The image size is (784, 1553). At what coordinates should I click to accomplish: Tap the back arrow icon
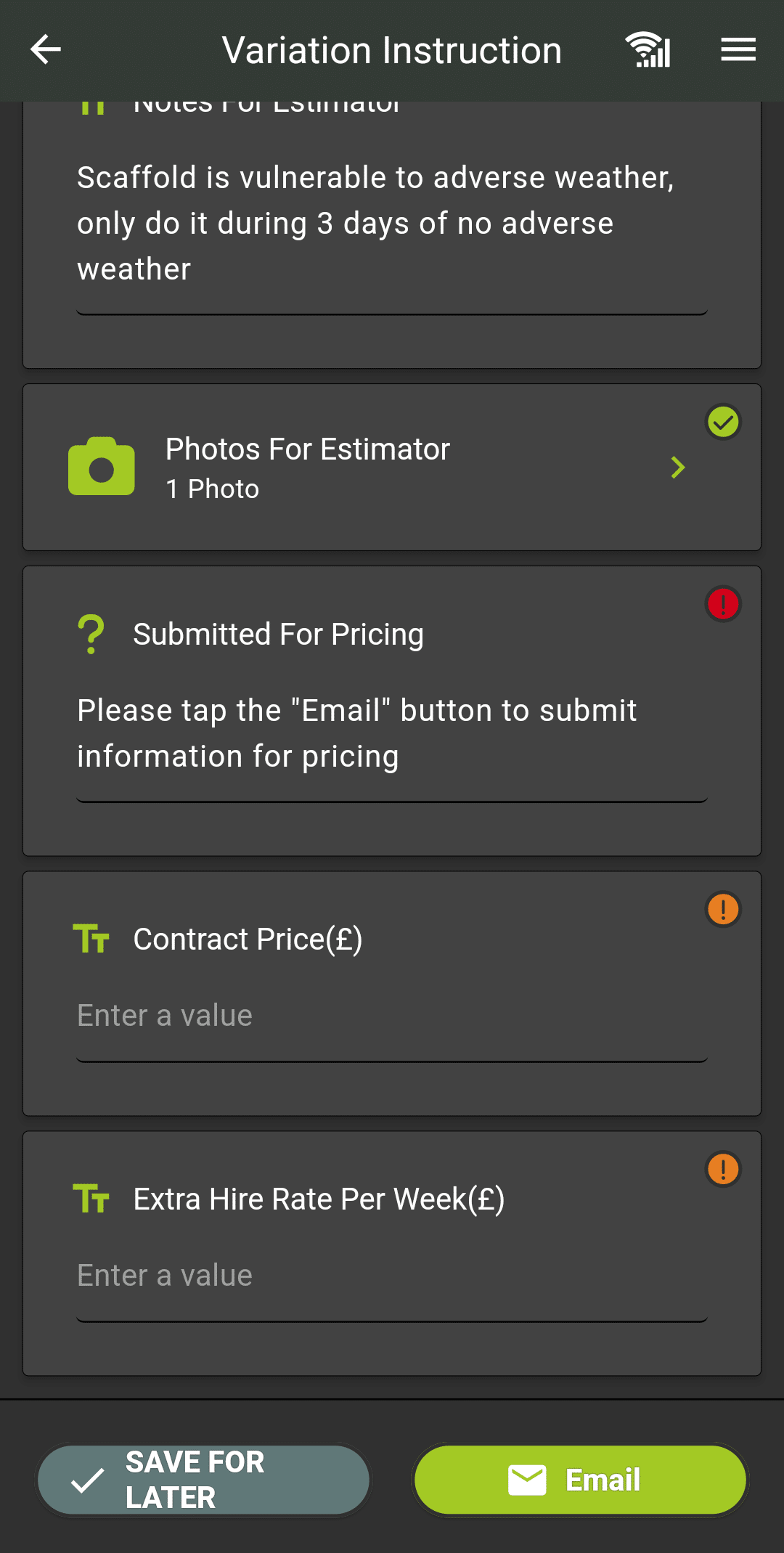46,50
